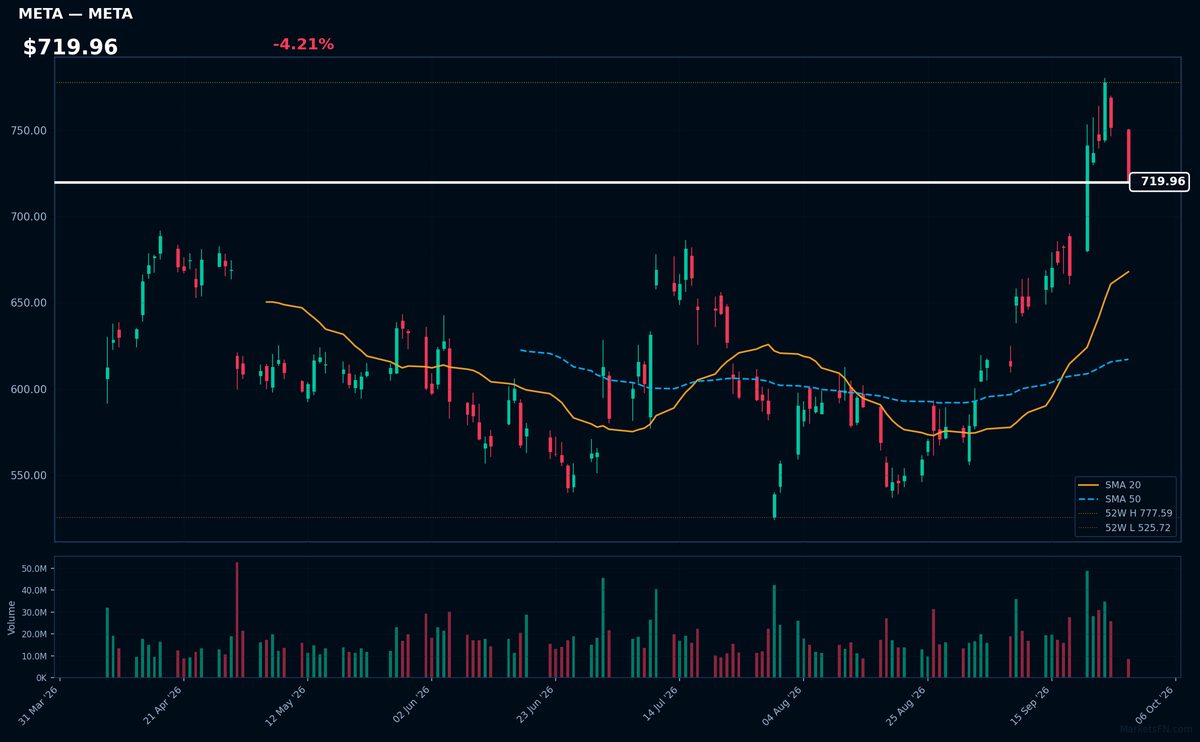
Task: Click the META — META chart title
Action: [x=75, y=14]
